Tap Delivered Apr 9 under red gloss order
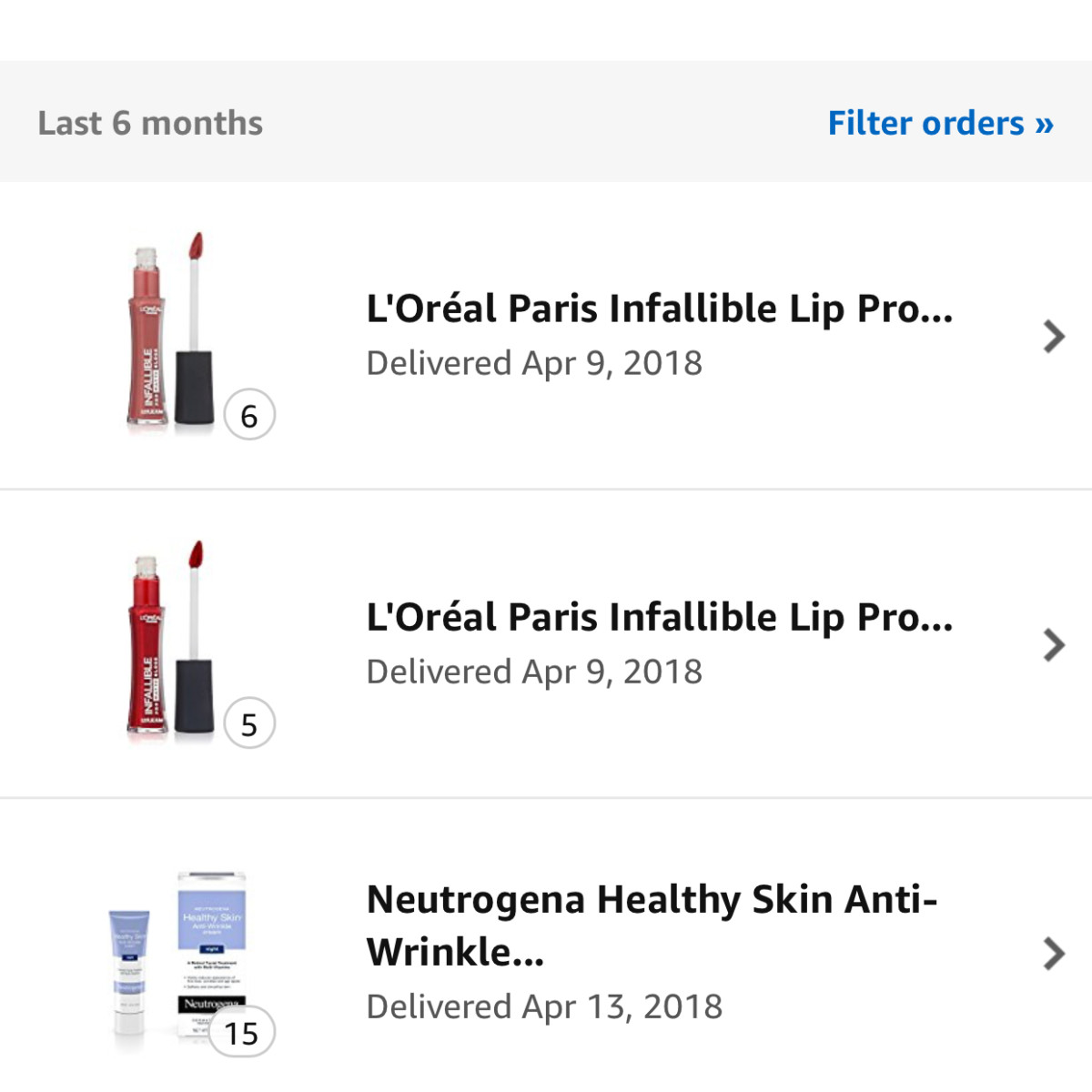The height and width of the screenshot is (1092, 1092). click(x=534, y=672)
